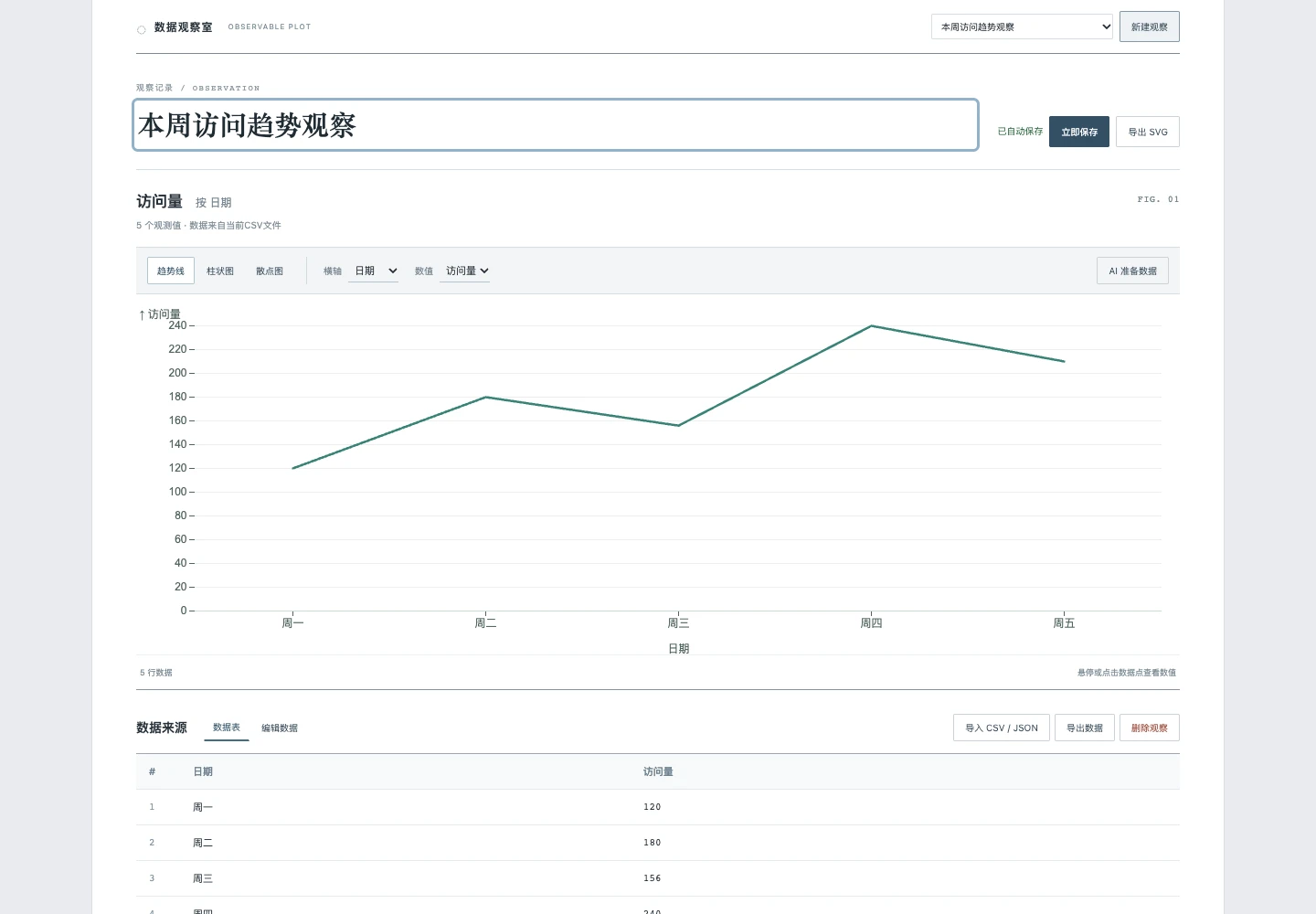Viewport: 1316px width, 914px height.
Task: Click the 5 行数据 status text
Action: [156, 673]
